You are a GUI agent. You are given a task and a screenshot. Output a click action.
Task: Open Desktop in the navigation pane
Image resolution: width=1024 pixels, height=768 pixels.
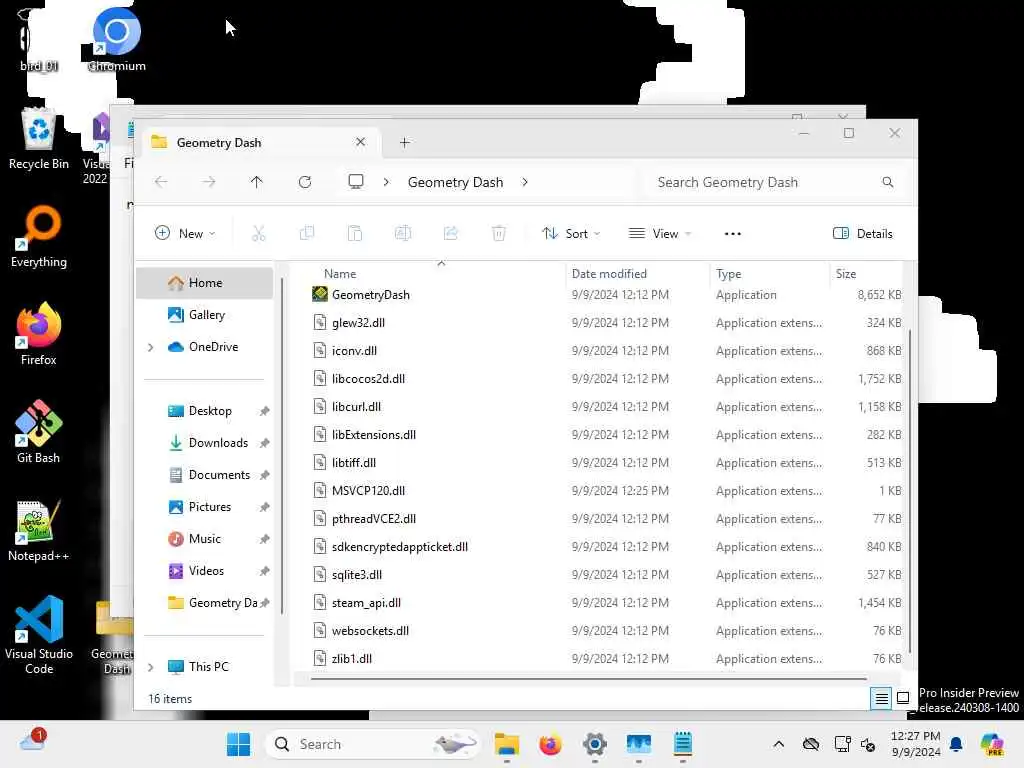[x=204, y=411]
